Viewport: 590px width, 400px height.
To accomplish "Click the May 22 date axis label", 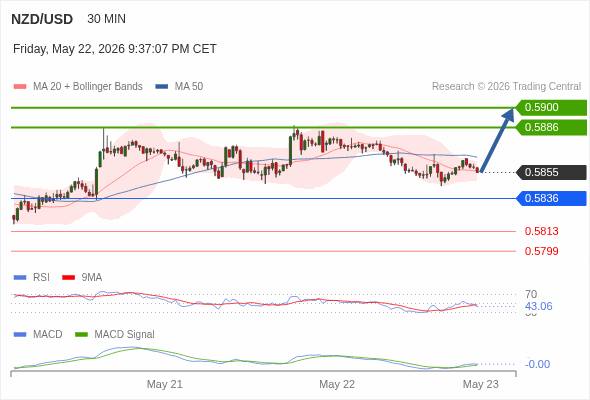I will [337, 385].
